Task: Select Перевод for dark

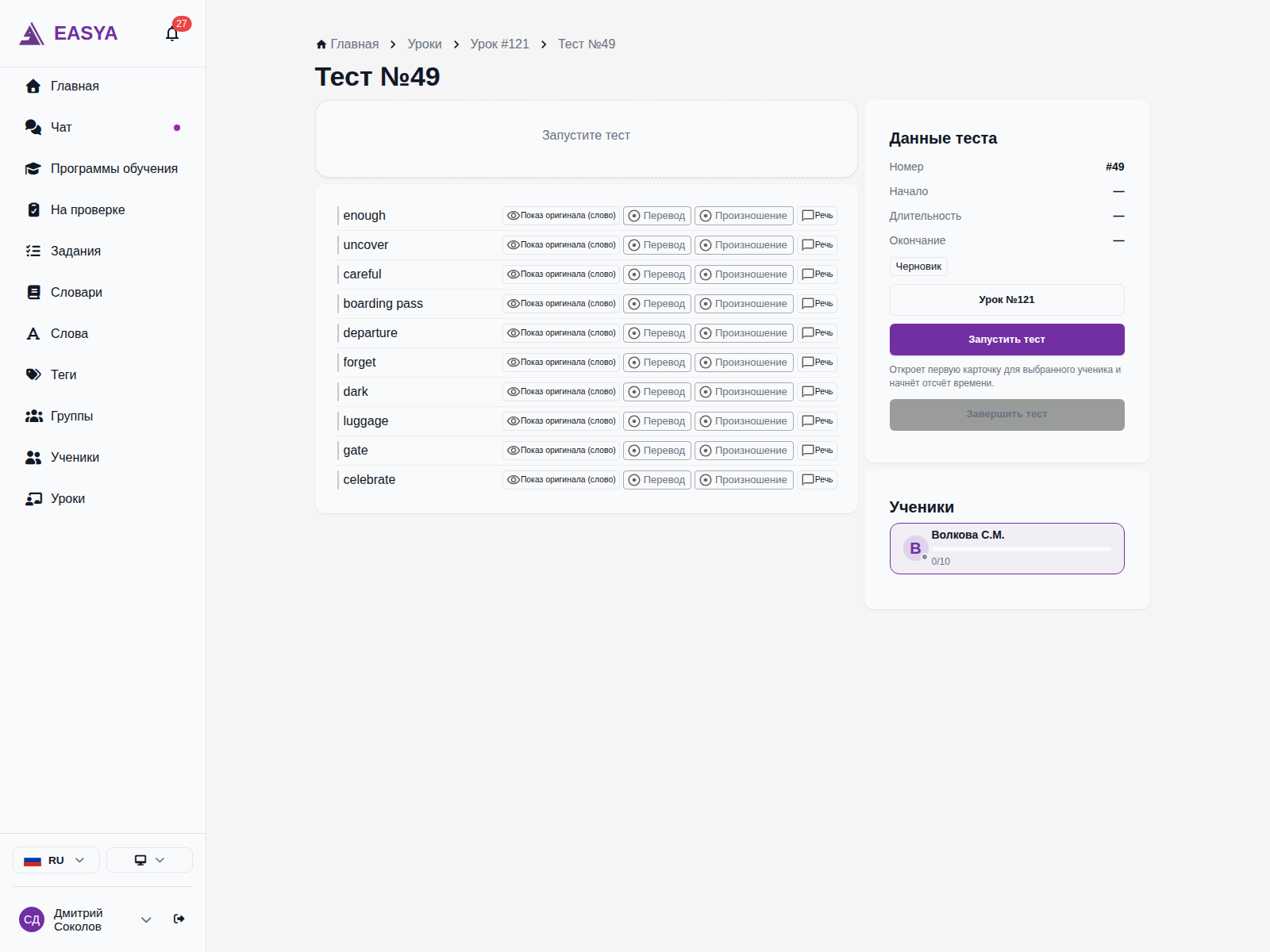Action: click(x=657, y=392)
